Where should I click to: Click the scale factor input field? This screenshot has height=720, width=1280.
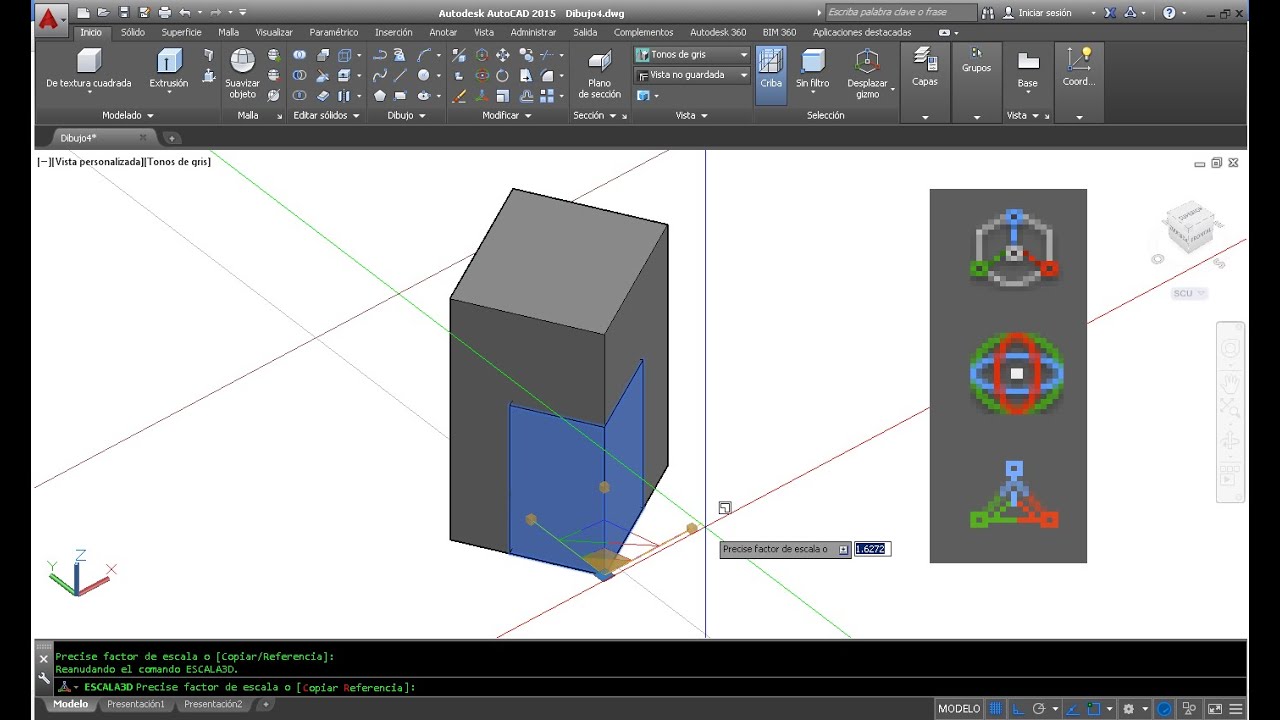[x=871, y=549]
